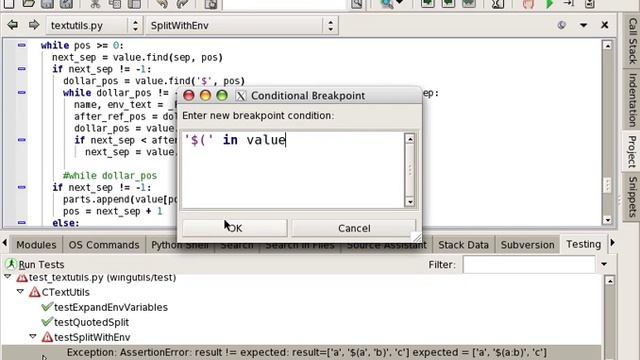The width and height of the screenshot is (640, 360).
Task: Select the AssertionError exception row
Action: coord(301,352)
